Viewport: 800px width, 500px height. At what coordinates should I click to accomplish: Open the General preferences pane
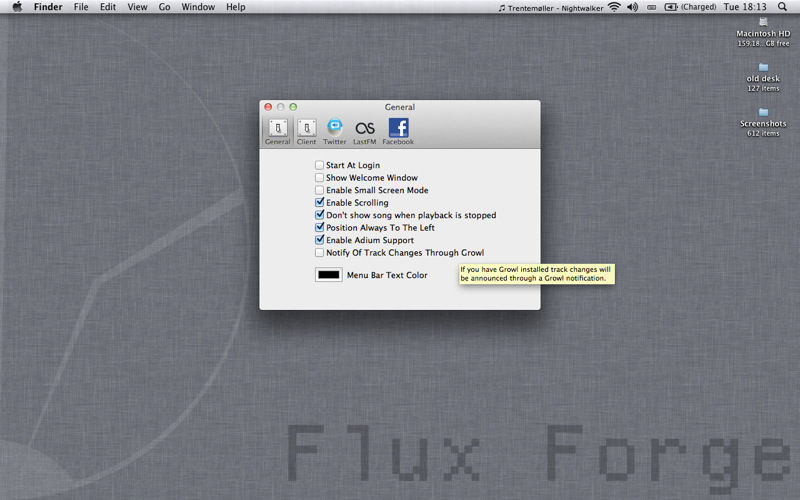click(x=278, y=132)
